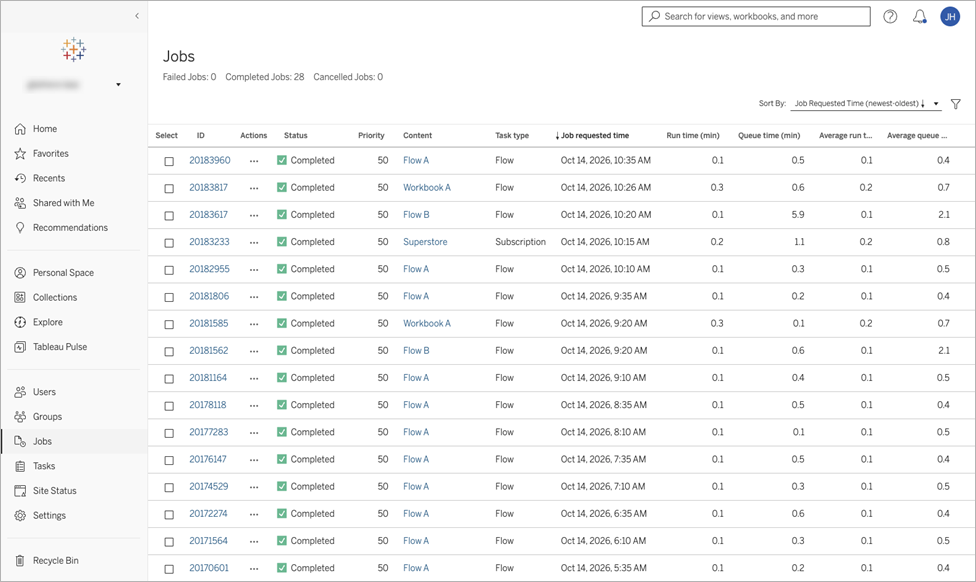
Task: Sort by the Content column header
Action: [x=417, y=136]
